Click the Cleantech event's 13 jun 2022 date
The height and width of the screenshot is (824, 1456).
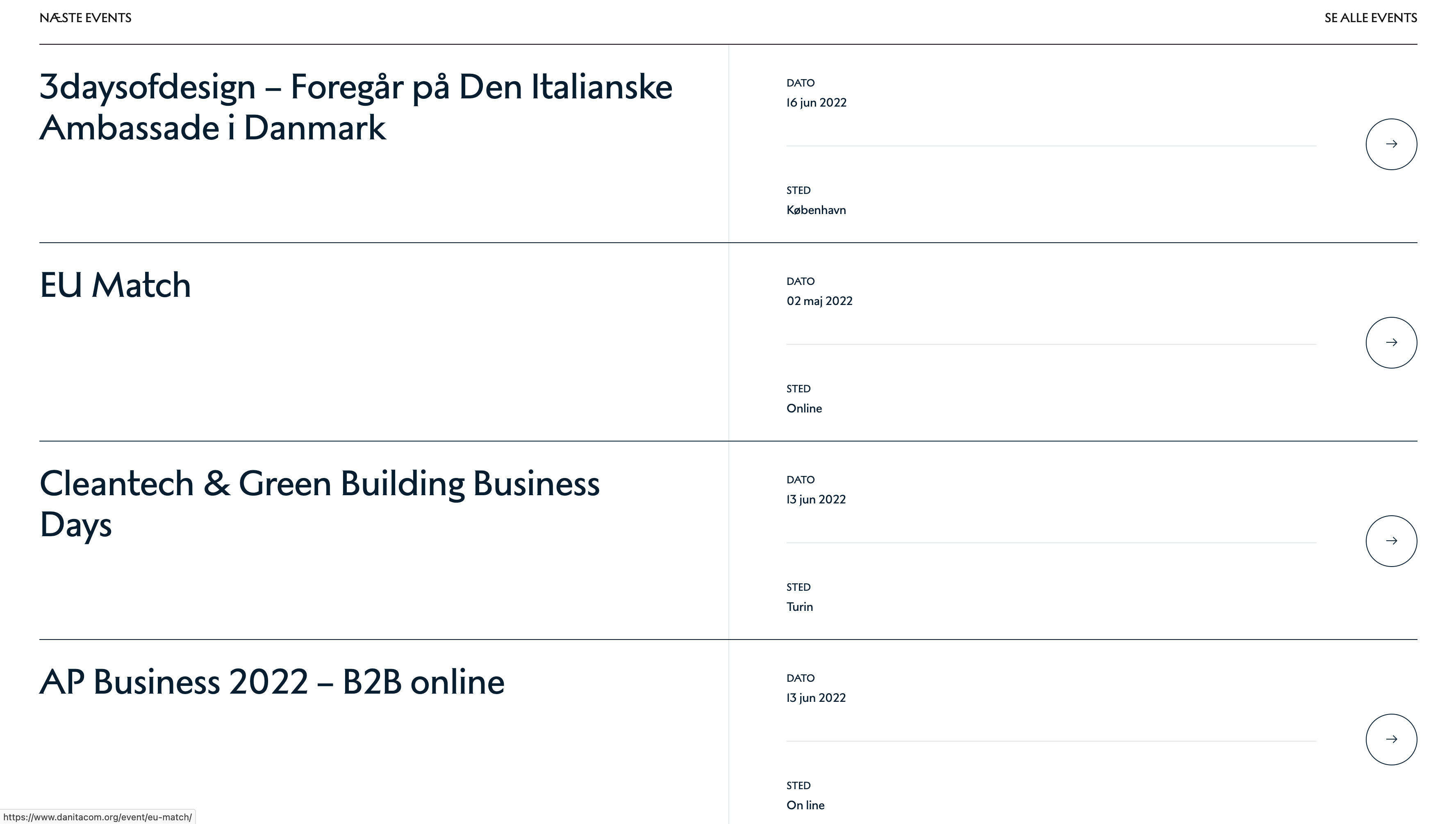point(815,499)
